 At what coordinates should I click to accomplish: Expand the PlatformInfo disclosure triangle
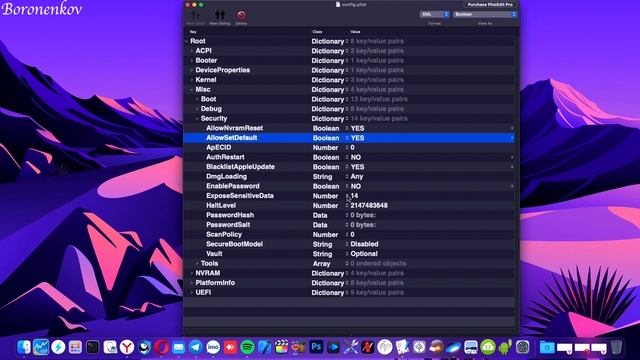[x=192, y=283]
